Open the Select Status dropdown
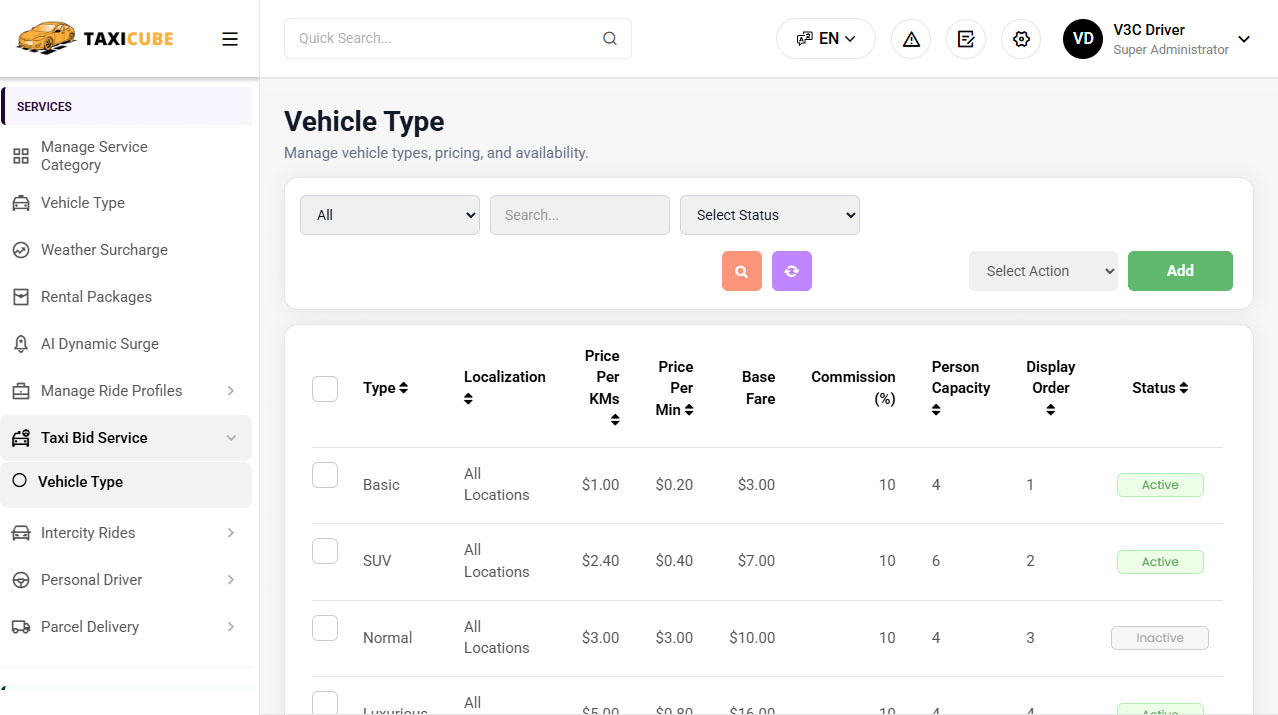The image size is (1278, 715). 770,215
